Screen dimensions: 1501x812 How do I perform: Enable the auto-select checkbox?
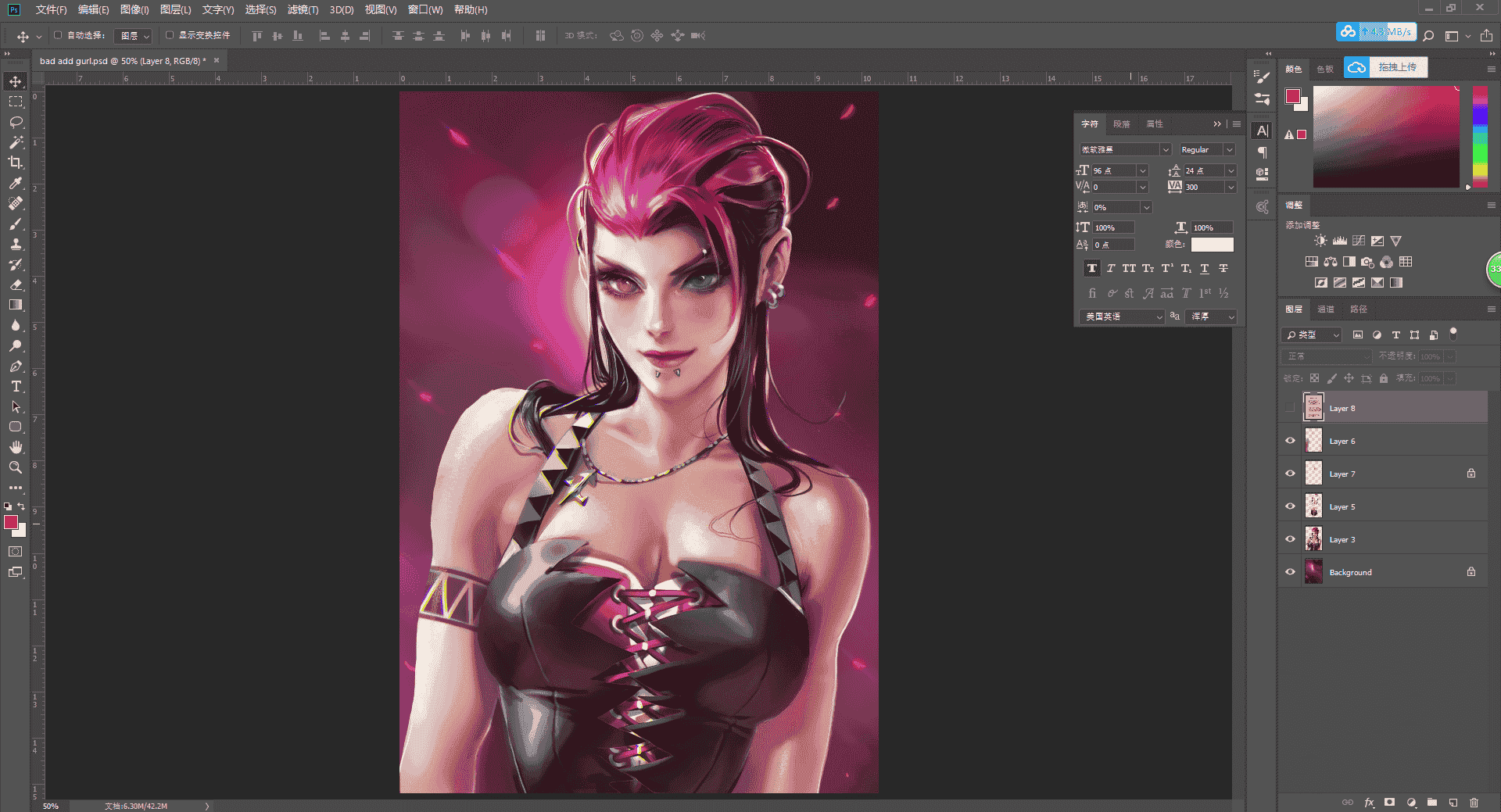pyautogui.click(x=58, y=35)
